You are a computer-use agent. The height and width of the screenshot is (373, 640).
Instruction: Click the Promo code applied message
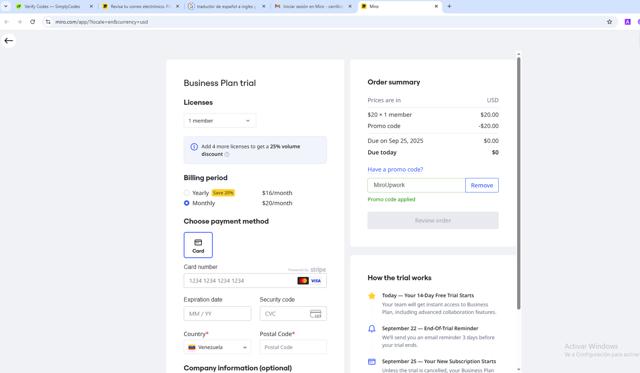point(391,200)
